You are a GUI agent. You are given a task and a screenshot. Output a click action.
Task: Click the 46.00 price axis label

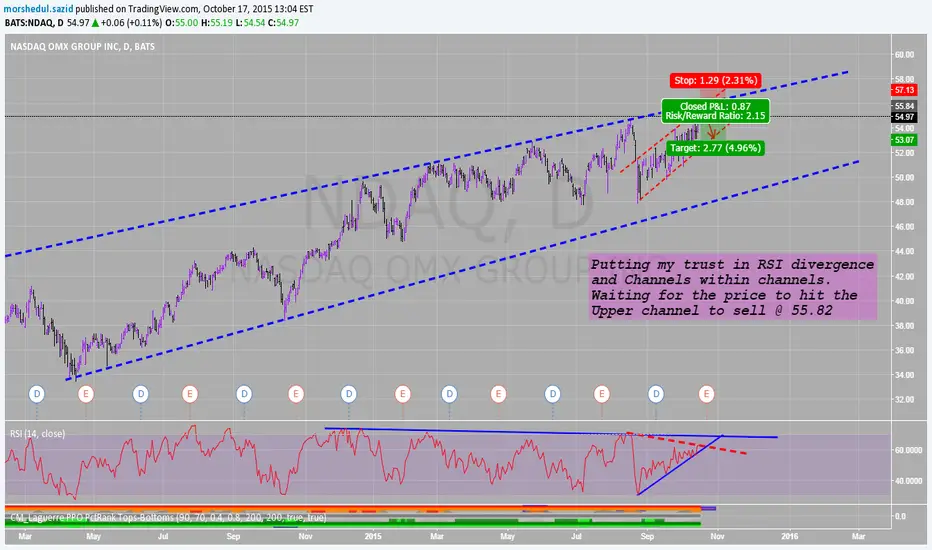(904, 227)
